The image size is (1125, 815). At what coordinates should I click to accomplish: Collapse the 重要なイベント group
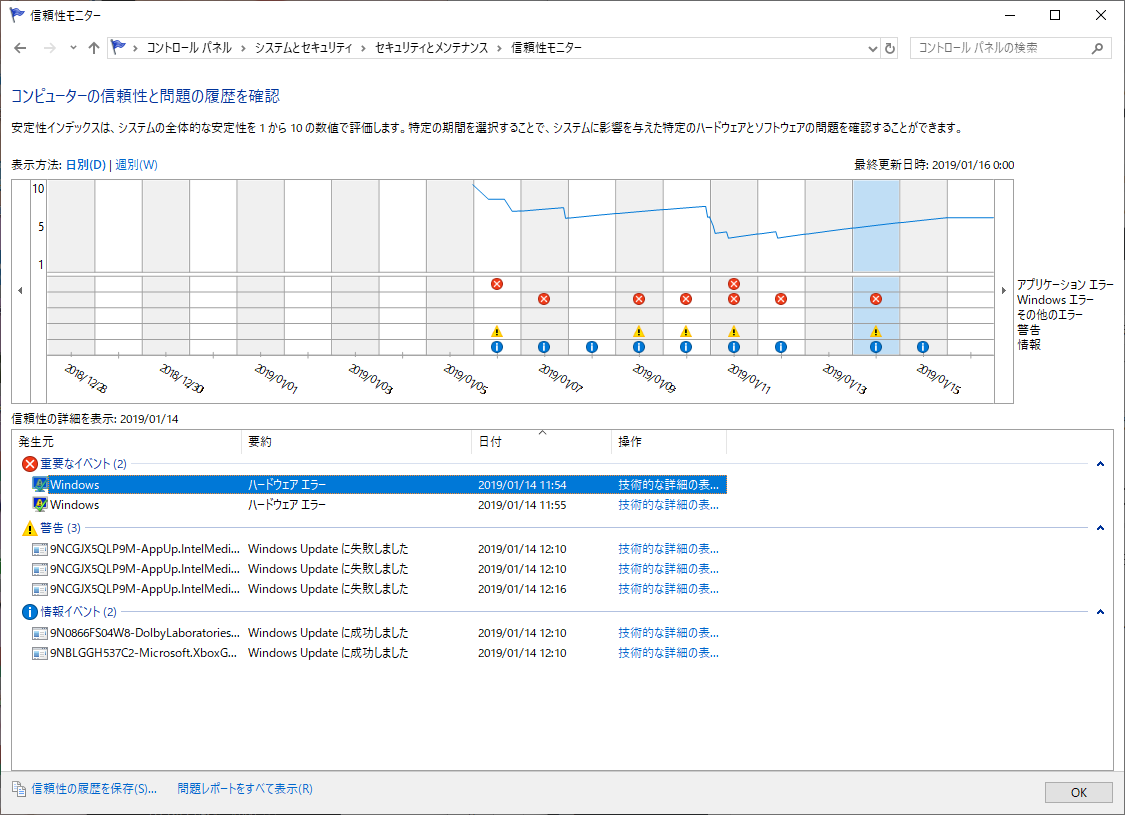tap(1100, 464)
